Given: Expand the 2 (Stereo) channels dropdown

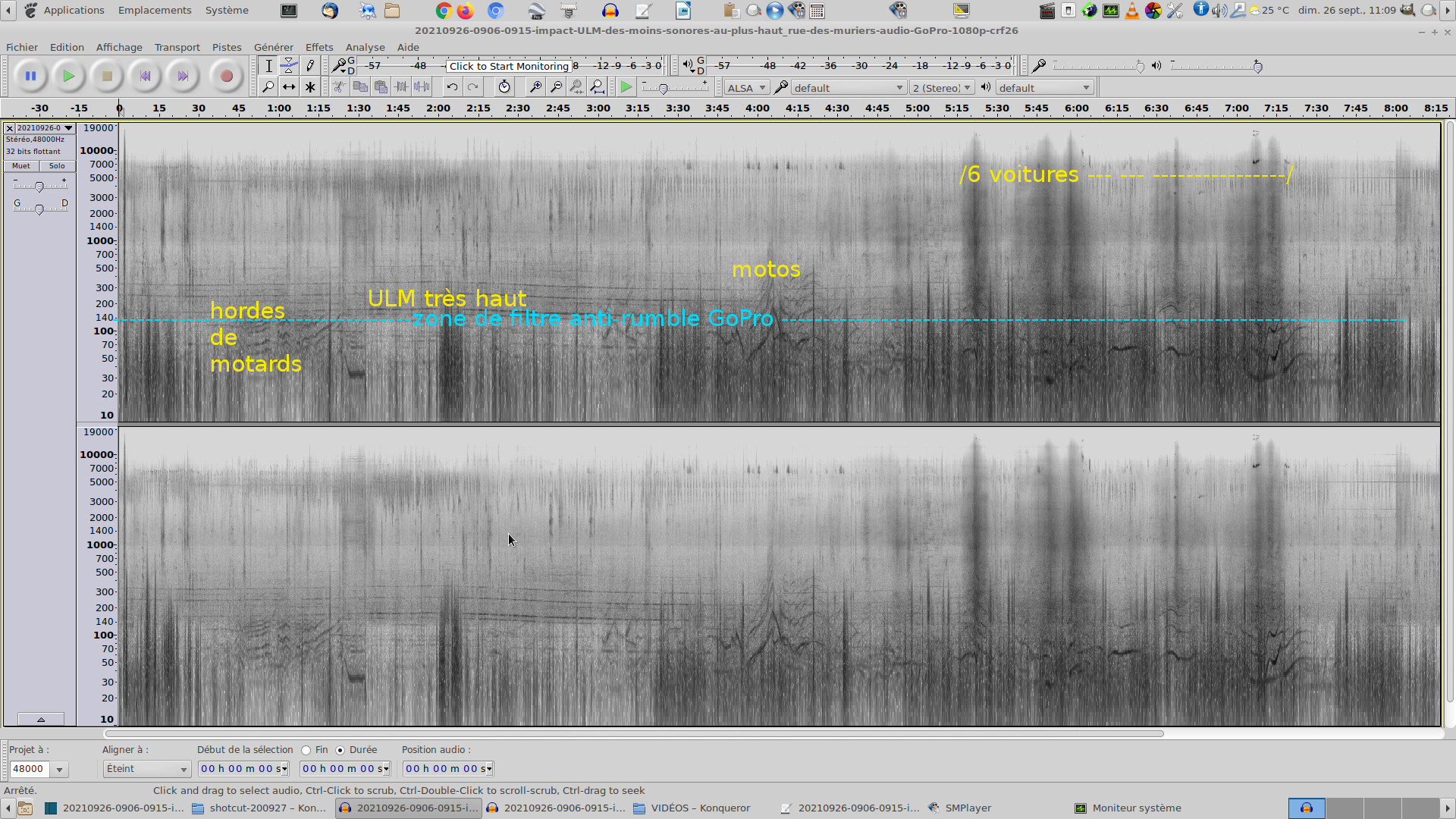Looking at the screenshot, I should pos(941,88).
